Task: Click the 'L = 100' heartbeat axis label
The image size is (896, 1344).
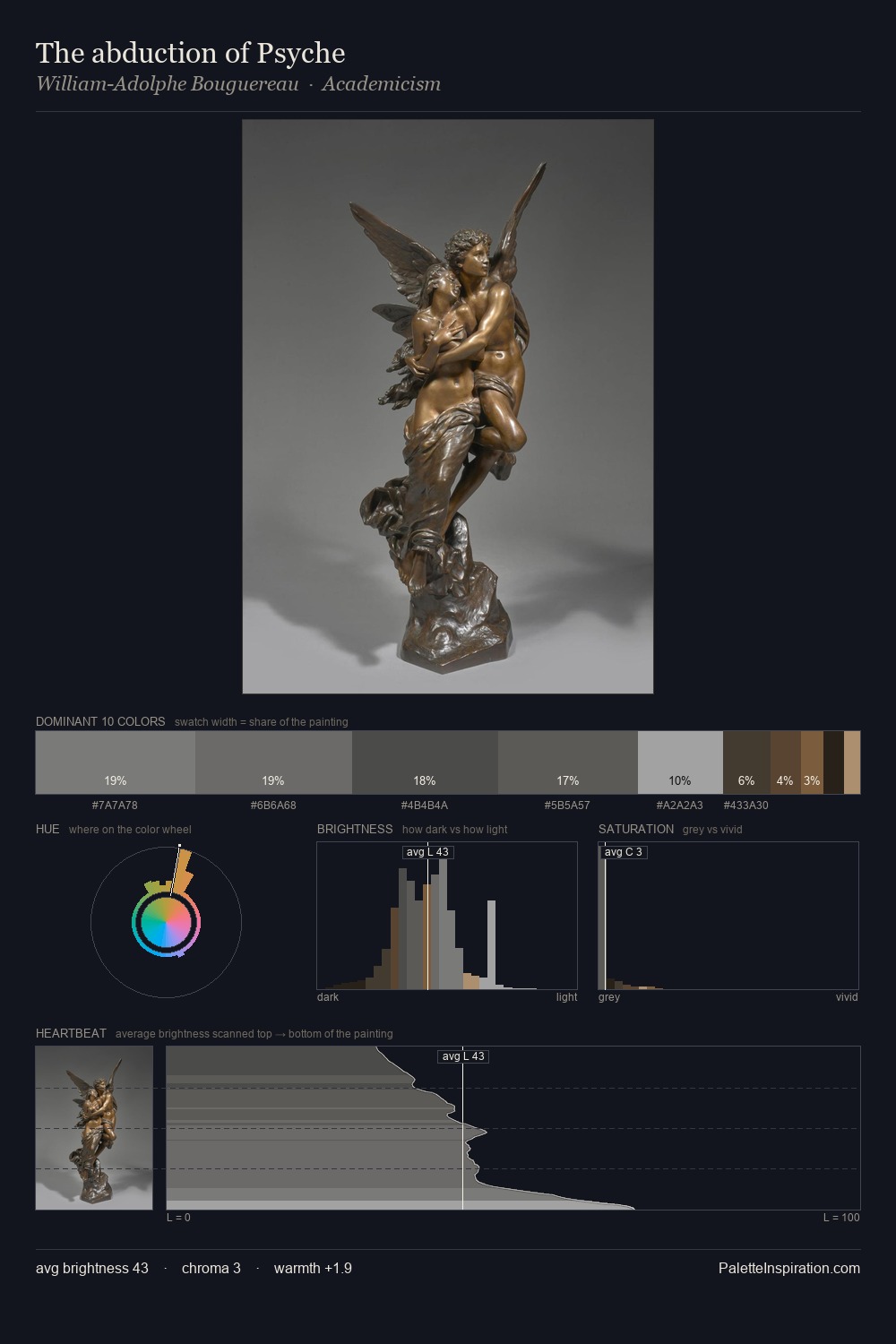Action: pyautogui.click(x=841, y=1218)
